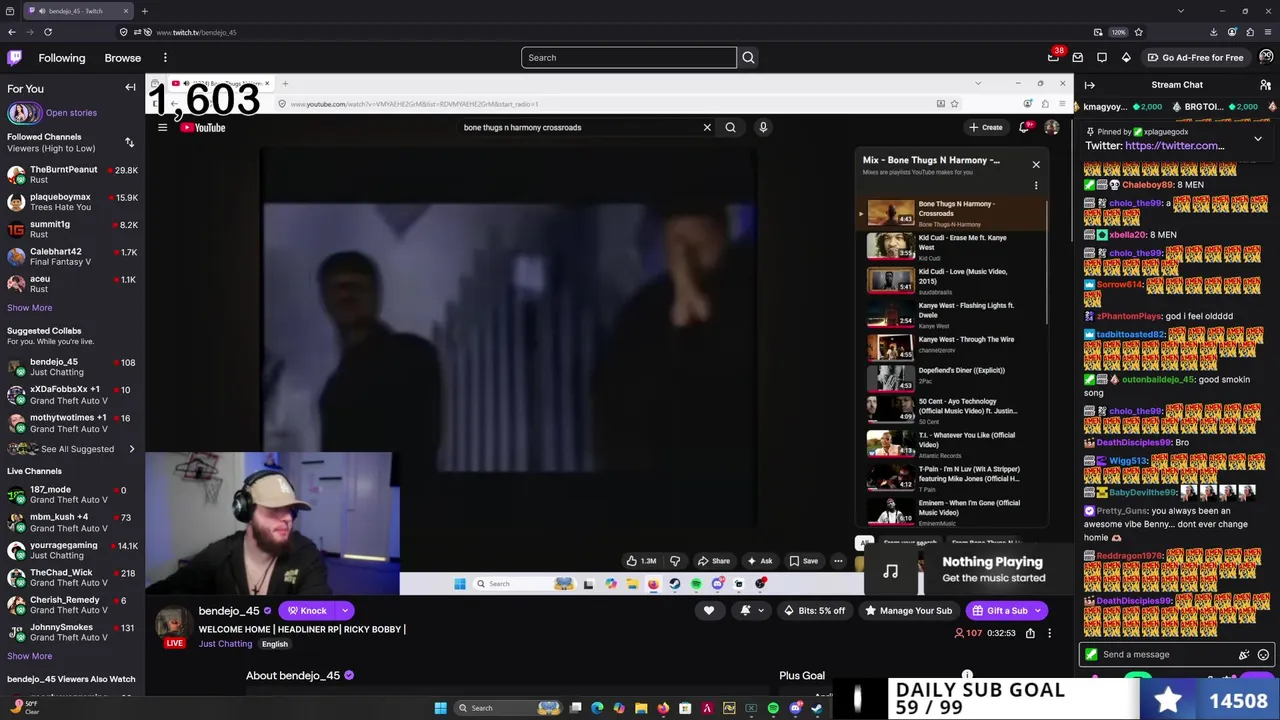Screen dimensions: 1280x720
Task: Open the Get Bits diamond icon
Action: pos(1126,57)
